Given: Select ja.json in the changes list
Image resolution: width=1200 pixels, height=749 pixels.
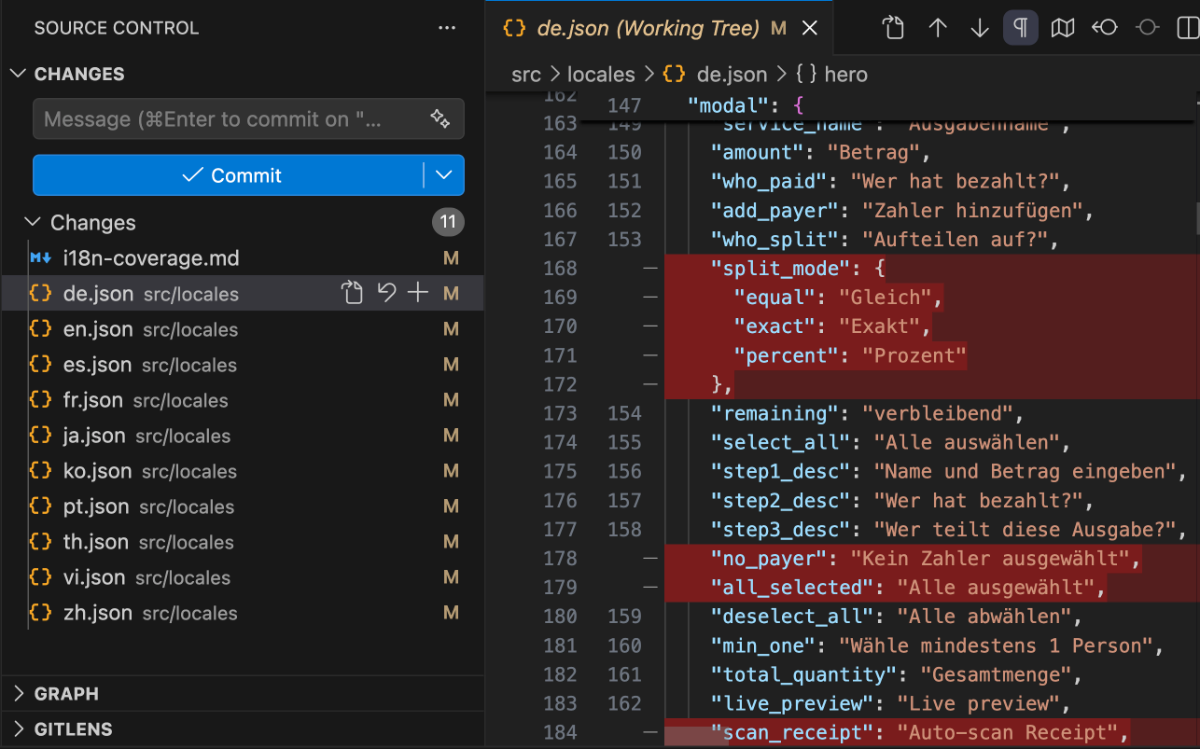Looking at the screenshot, I should pyautogui.click(x=242, y=436).
